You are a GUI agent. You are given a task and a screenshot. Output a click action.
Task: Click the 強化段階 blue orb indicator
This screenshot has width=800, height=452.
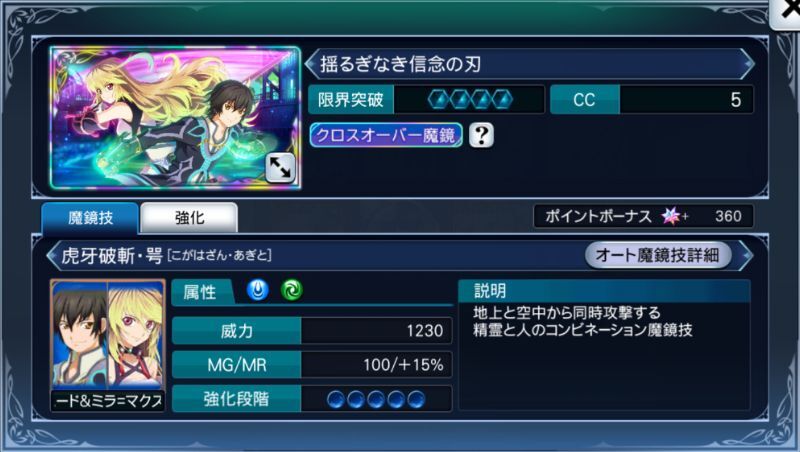pos(376,399)
